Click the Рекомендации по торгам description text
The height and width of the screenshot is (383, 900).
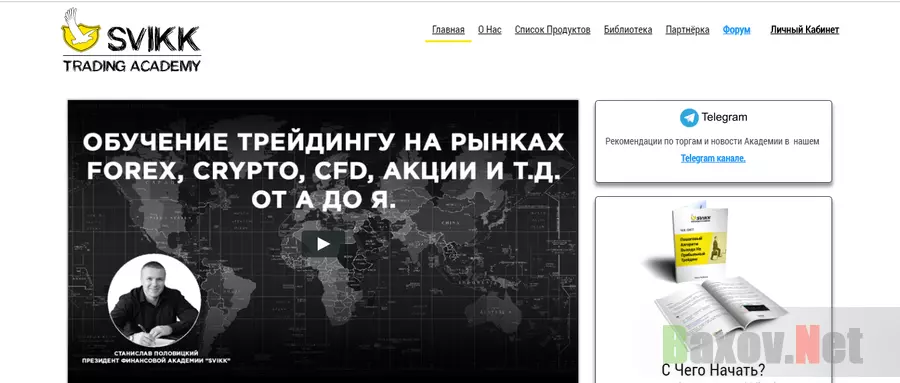(x=712, y=141)
